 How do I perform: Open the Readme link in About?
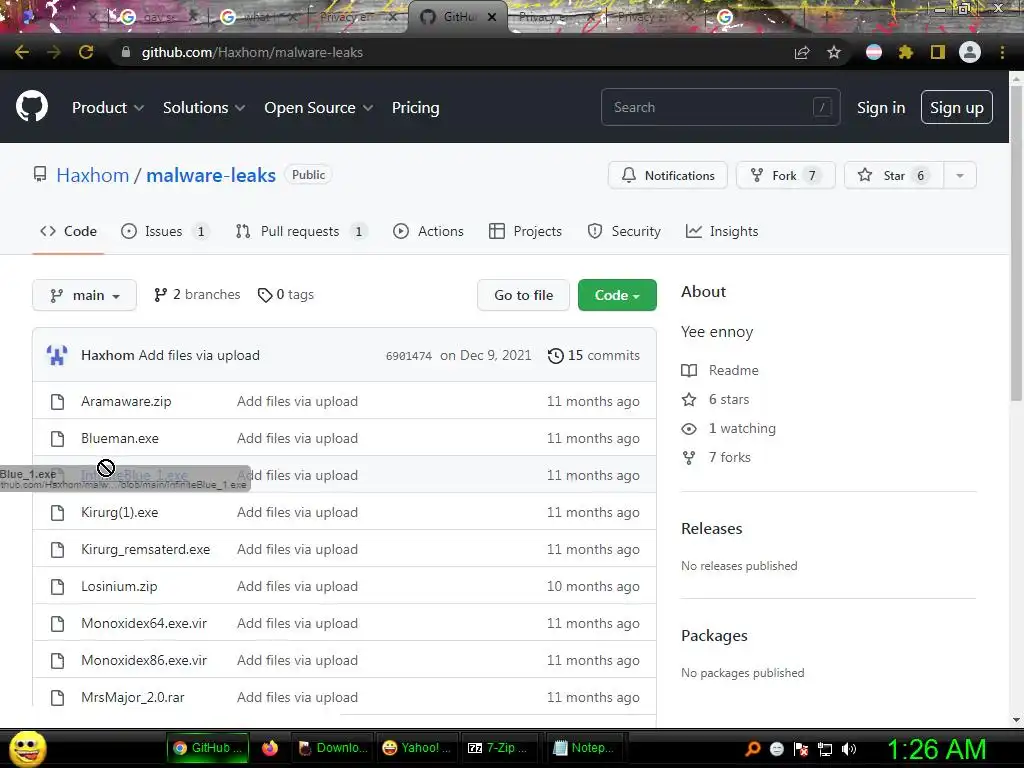coord(720,370)
